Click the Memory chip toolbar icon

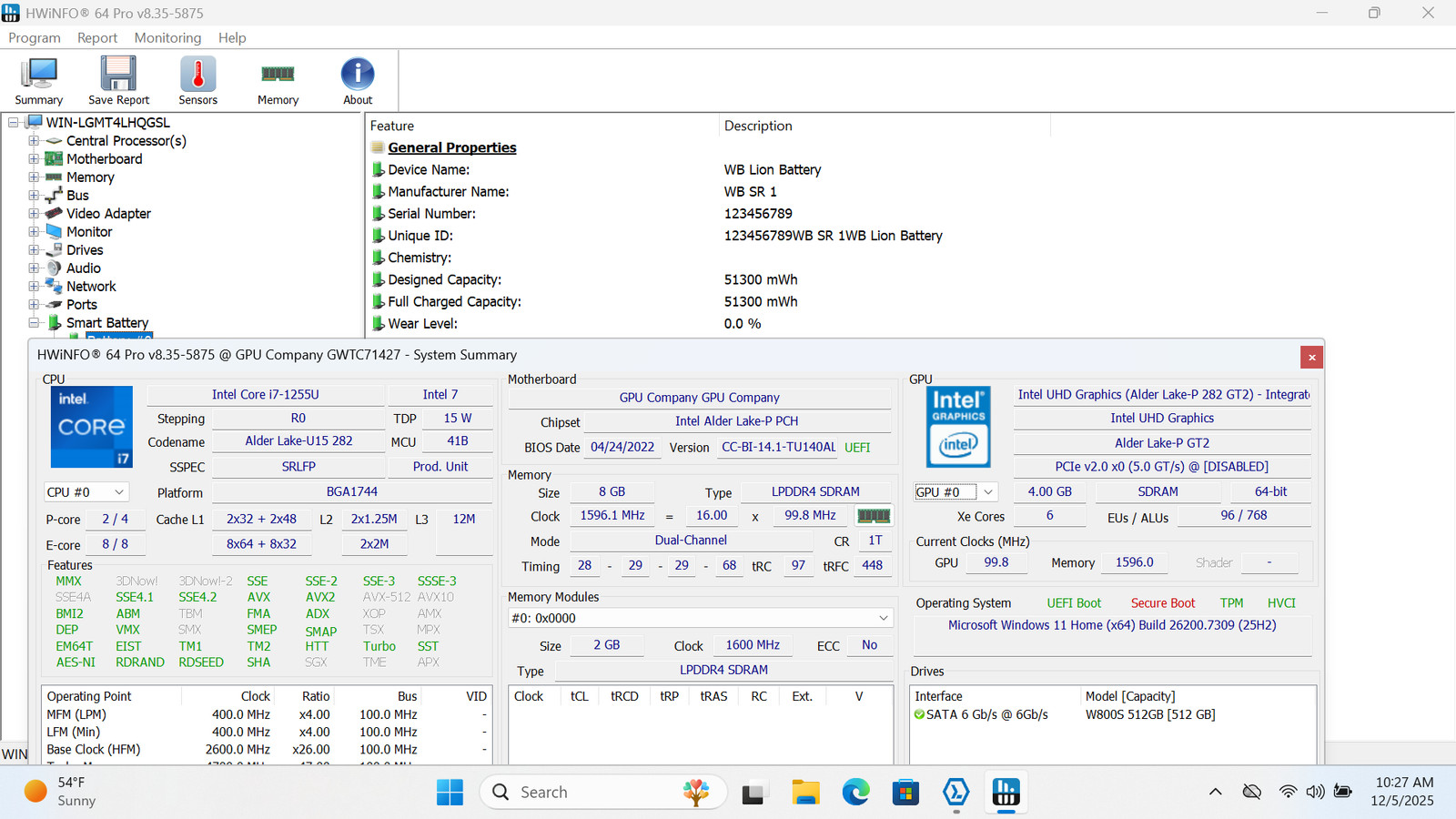[278, 81]
